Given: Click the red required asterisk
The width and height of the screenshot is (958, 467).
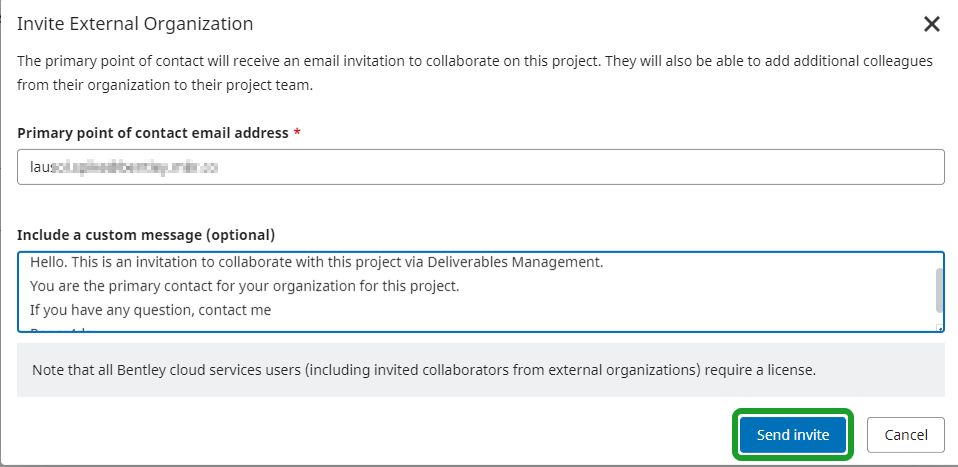Looking at the screenshot, I should pos(297,133).
